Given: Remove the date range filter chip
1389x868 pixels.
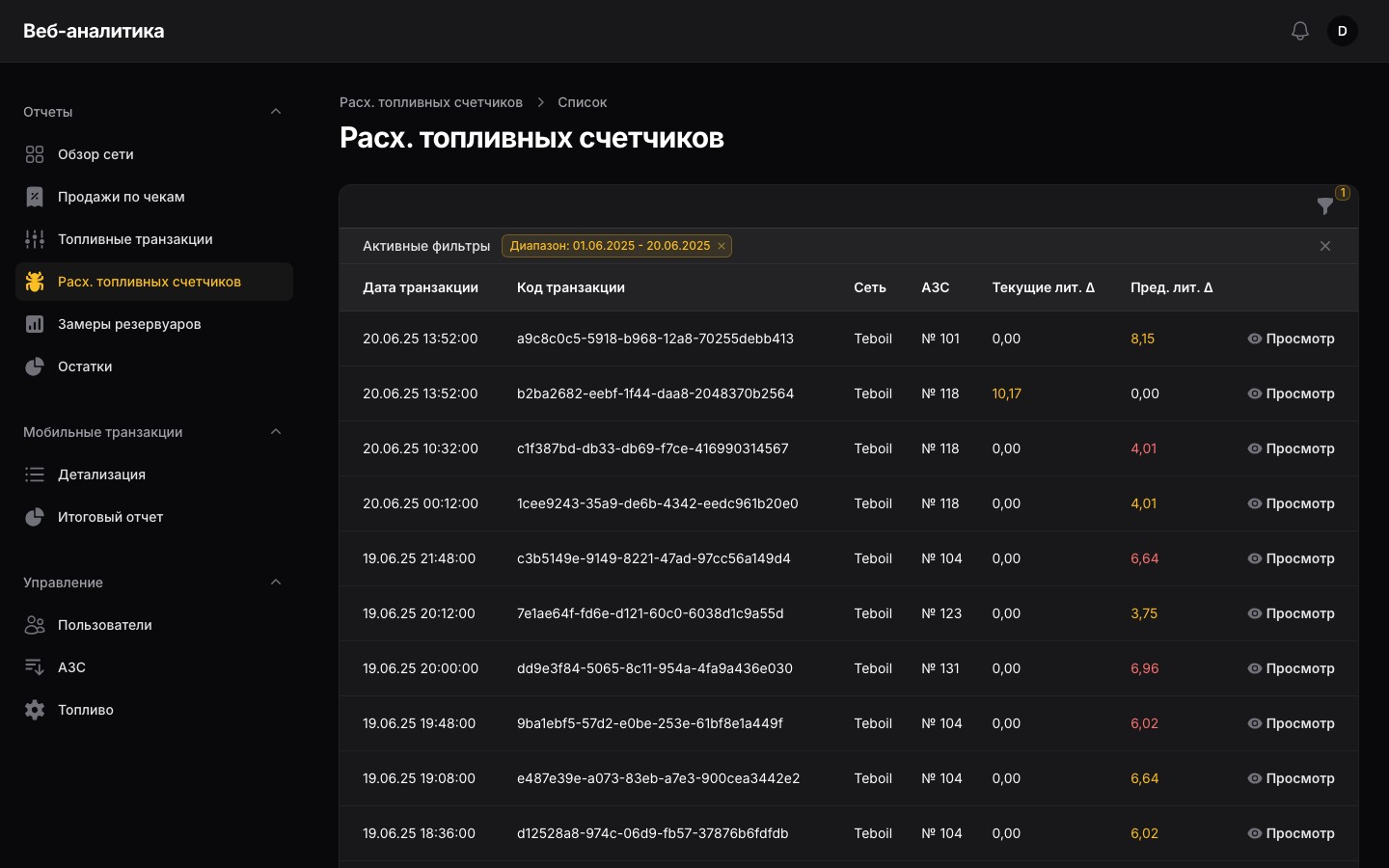Looking at the screenshot, I should coord(721,246).
